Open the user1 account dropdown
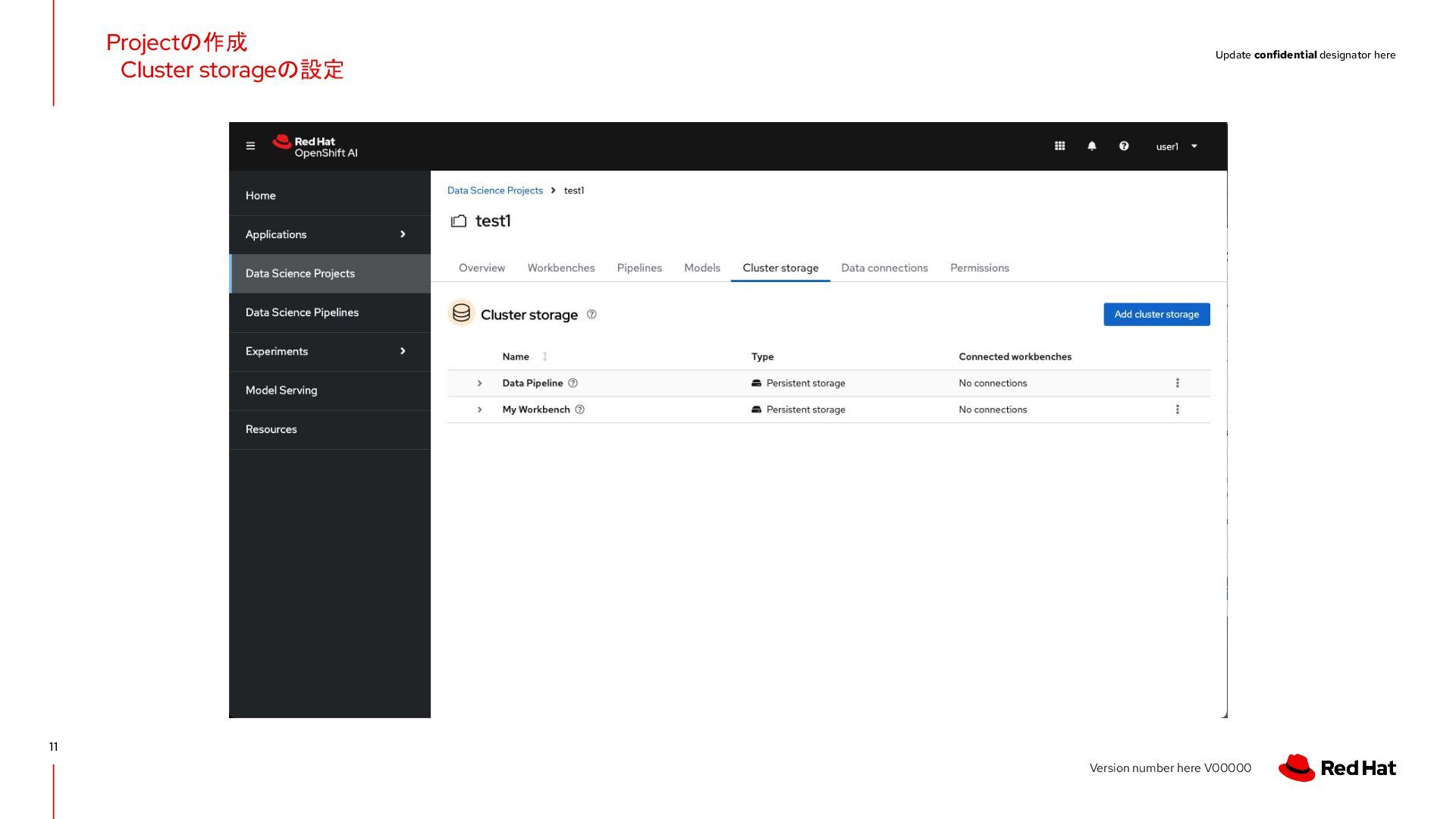The width and height of the screenshot is (1456, 819). (x=1176, y=146)
